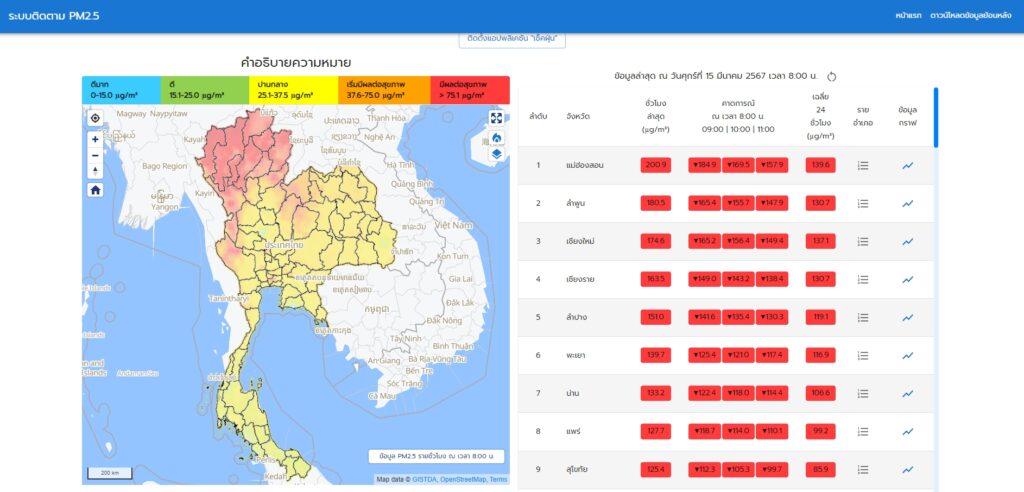1024x492 pixels.
Task: Return the map to home view
Action: pos(95,189)
